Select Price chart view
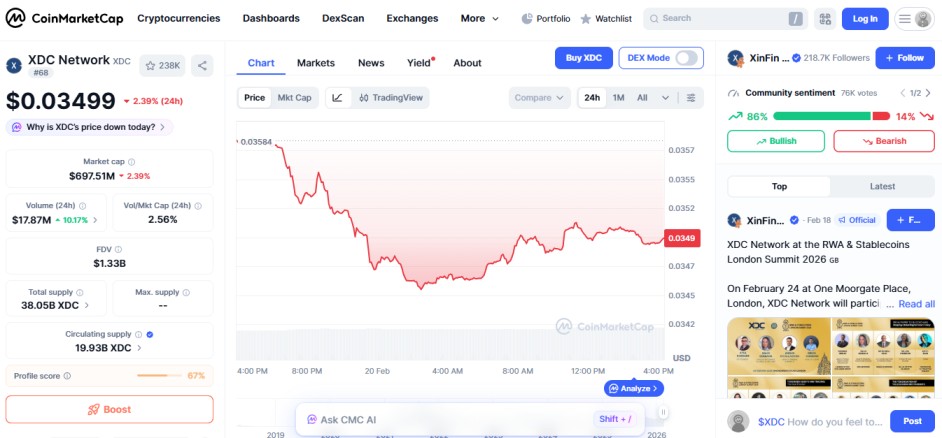942x438 pixels. 255,98
